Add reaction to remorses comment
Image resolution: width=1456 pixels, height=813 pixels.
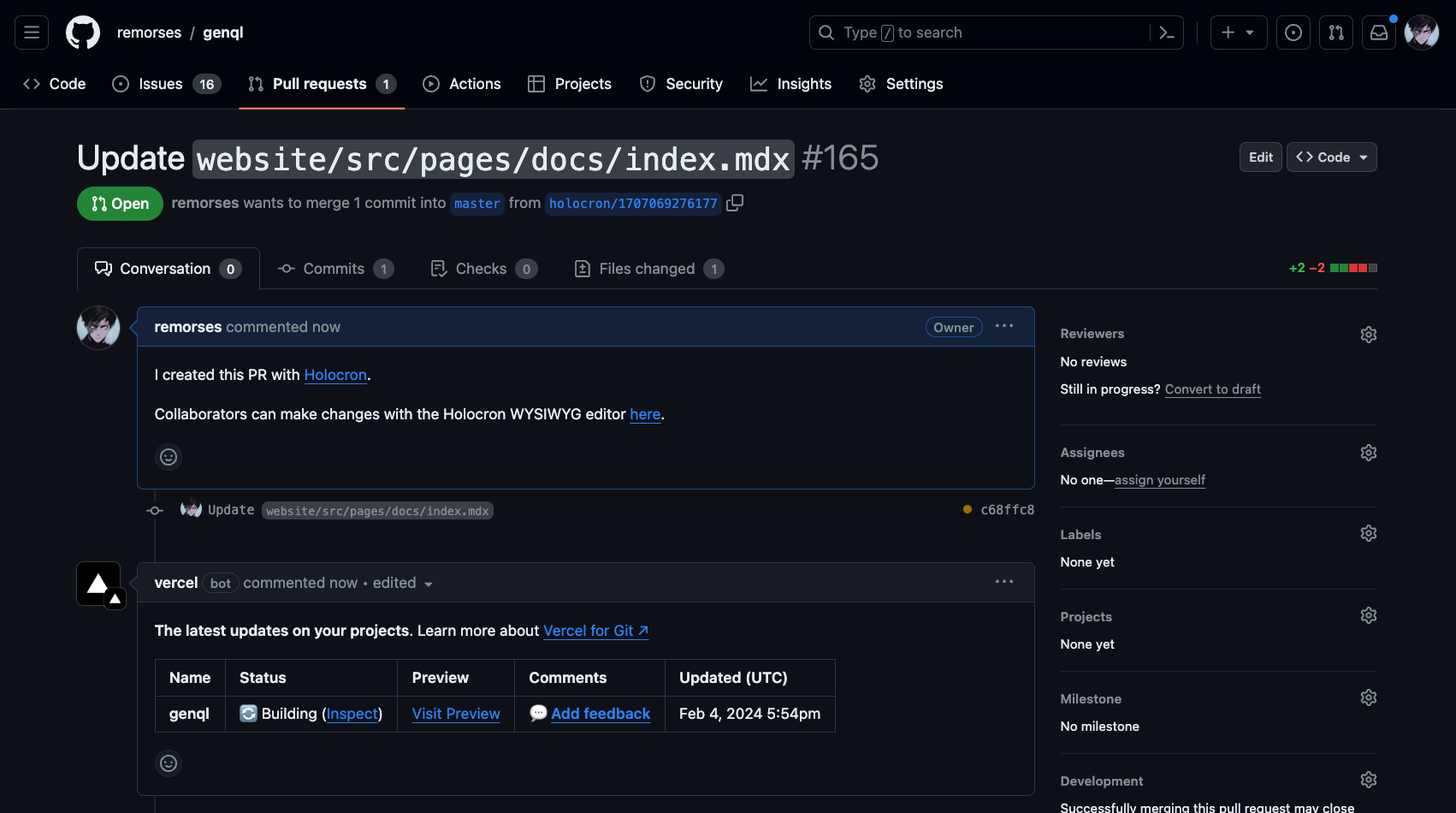(169, 457)
